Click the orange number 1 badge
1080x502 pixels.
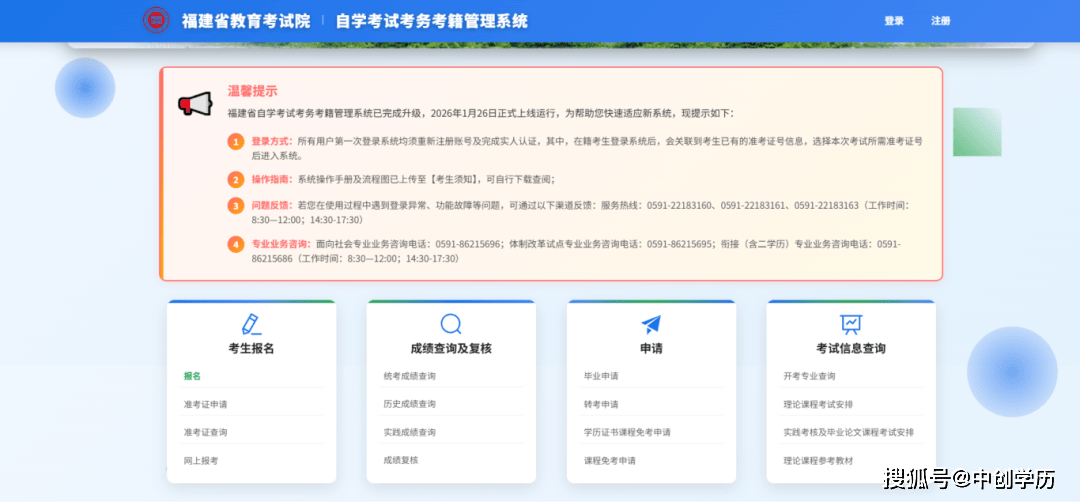tap(236, 142)
